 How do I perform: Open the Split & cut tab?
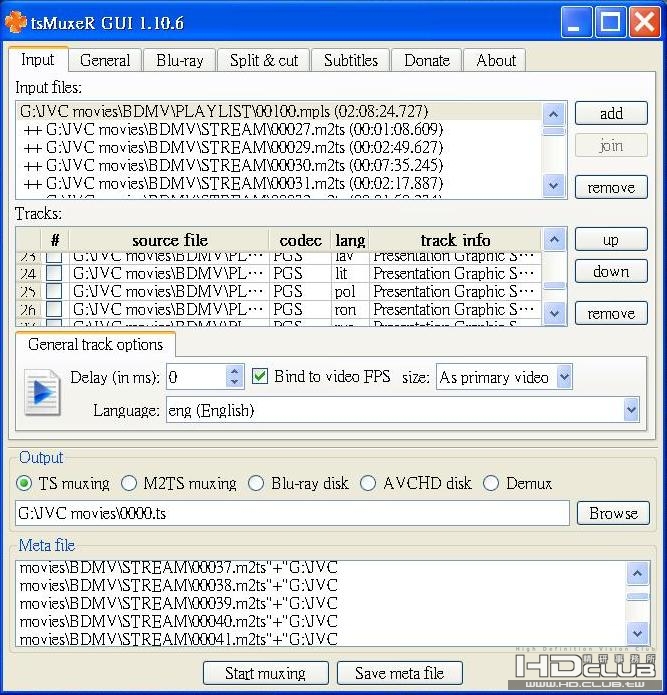264,60
